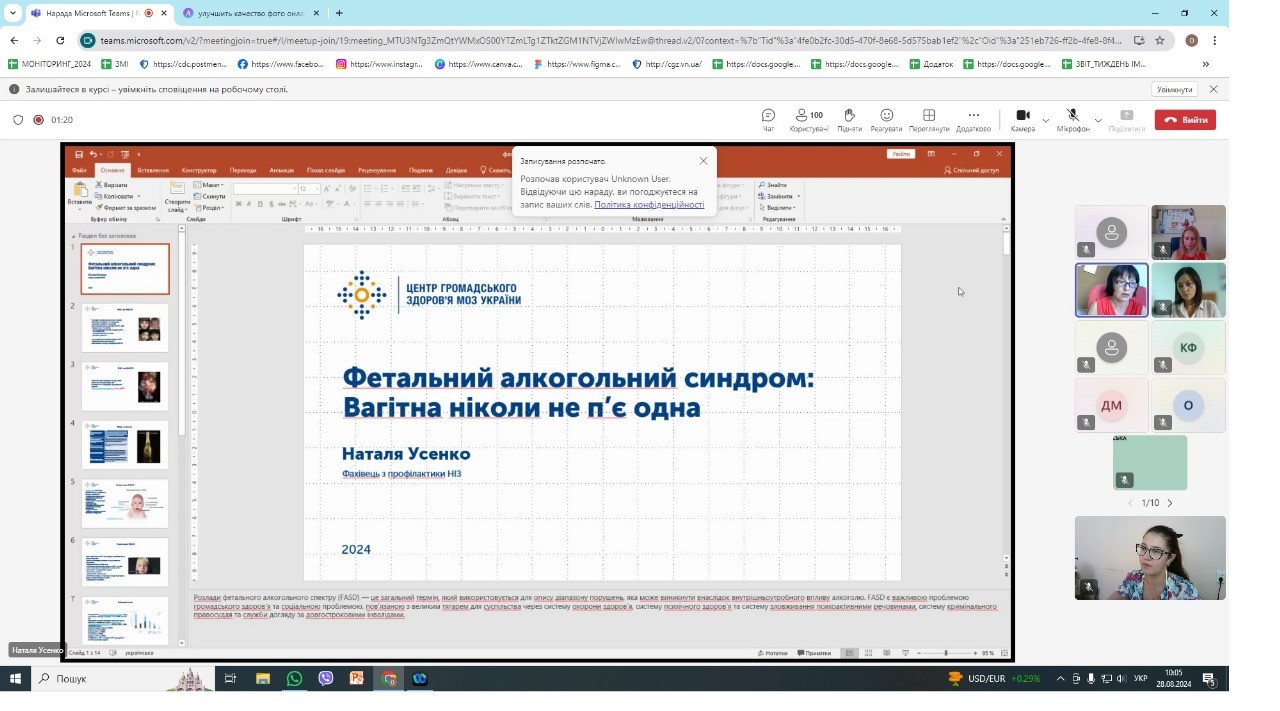
Task: Click the Увімкнути notifications button
Action: pyautogui.click(x=1175, y=89)
